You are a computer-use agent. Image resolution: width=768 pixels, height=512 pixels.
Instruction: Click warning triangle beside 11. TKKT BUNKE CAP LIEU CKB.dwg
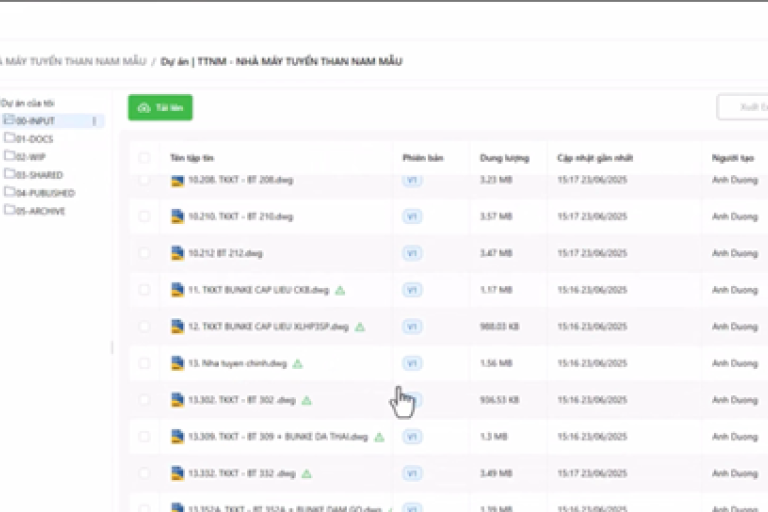pyautogui.click(x=340, y=290)
